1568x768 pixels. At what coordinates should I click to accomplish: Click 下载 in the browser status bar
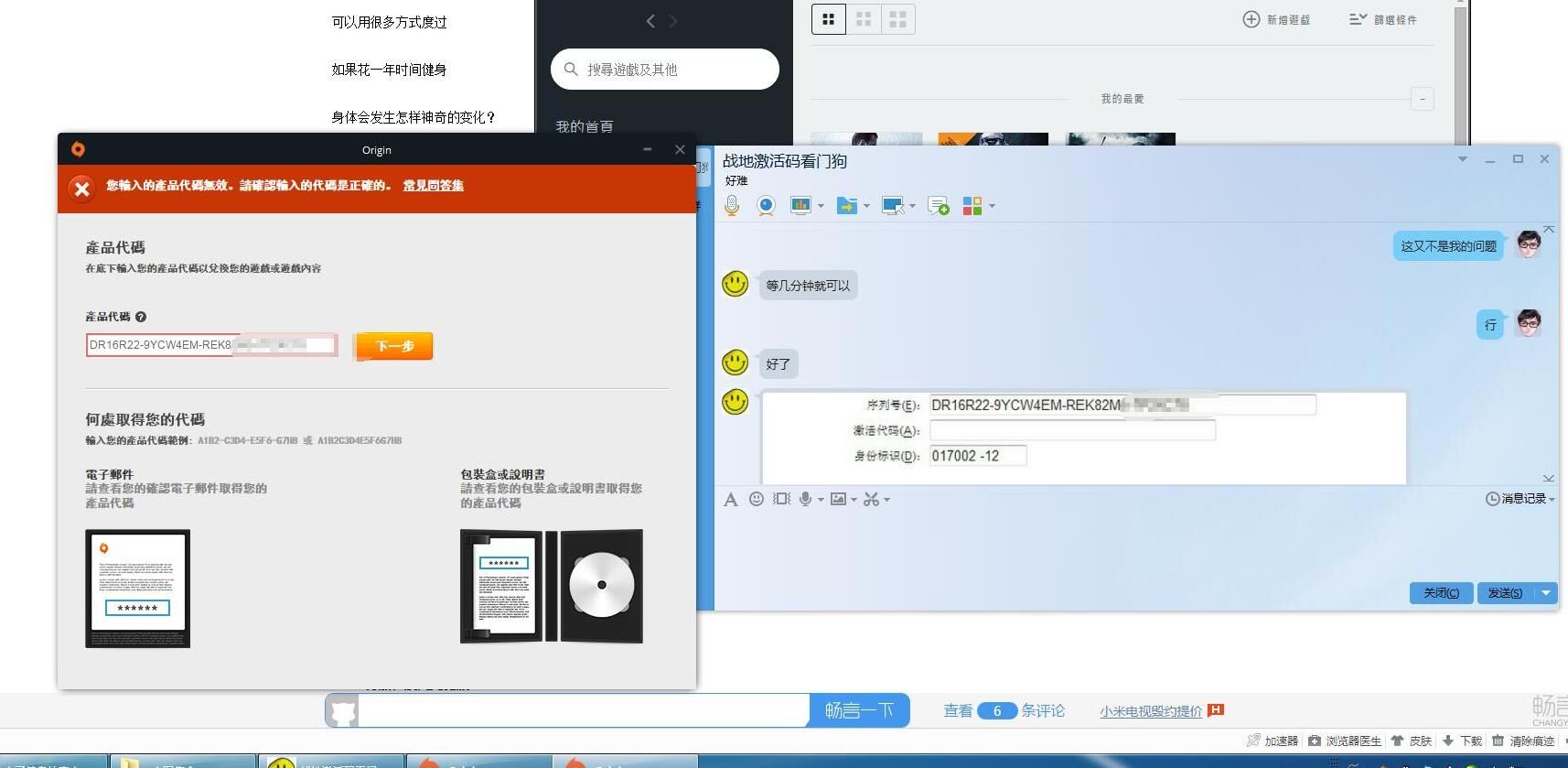[x=1462, y=741]
